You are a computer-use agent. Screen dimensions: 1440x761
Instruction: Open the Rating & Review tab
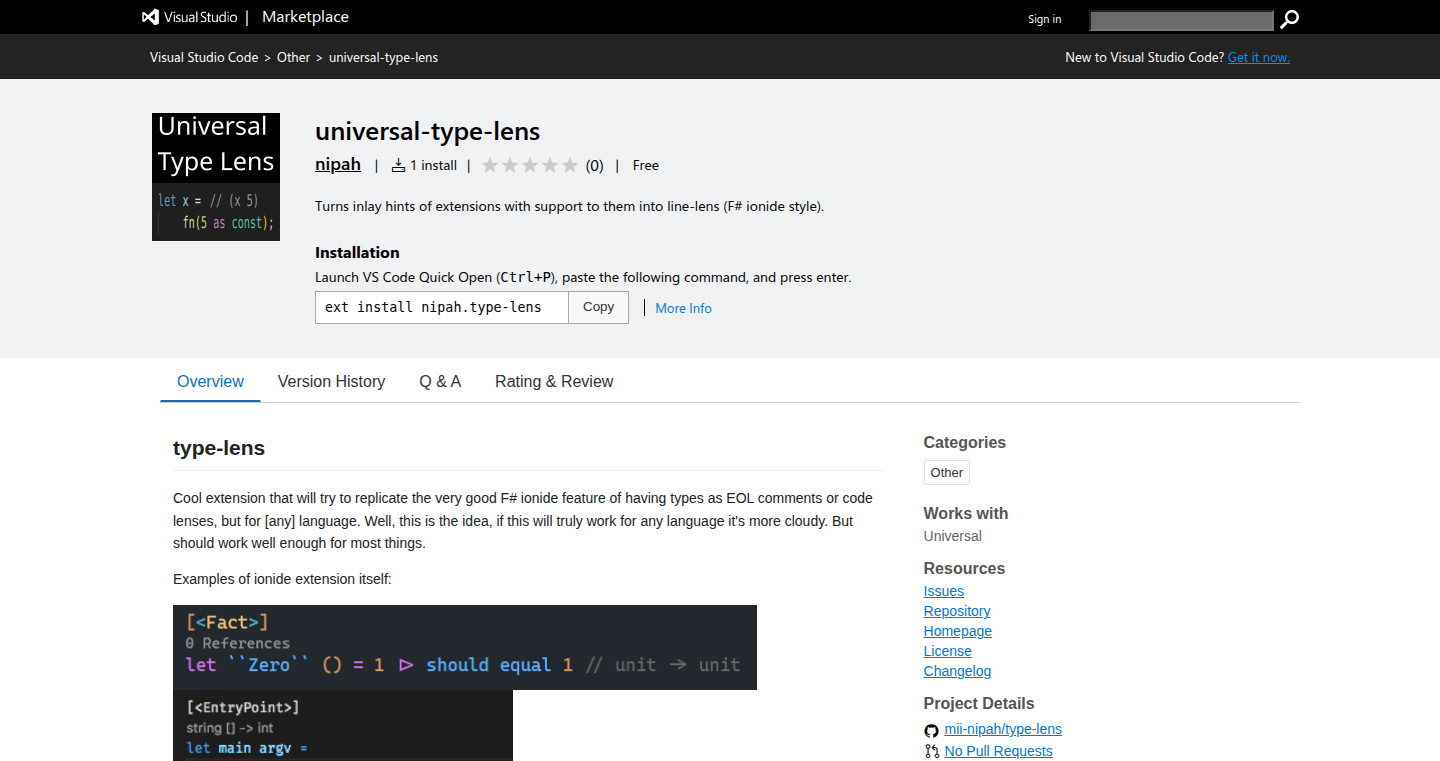pyautogui.click(x=554, y=381)
